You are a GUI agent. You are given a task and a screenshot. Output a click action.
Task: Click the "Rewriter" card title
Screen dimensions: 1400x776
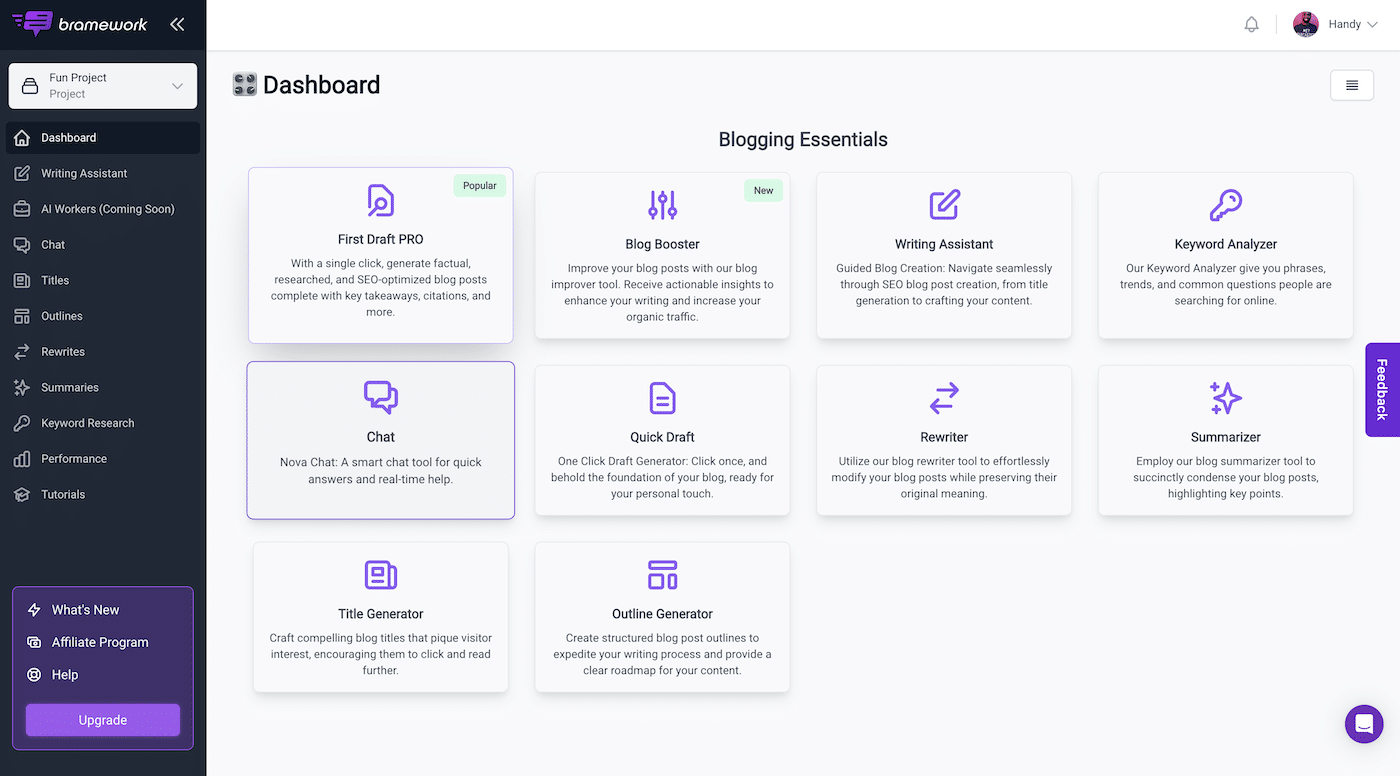tap(944, 437)
